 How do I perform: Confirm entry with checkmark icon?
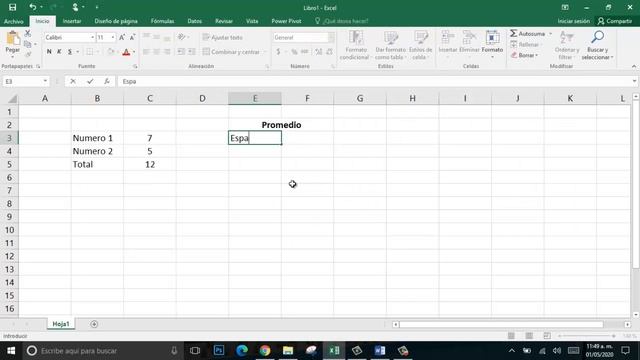pyautogui.click(x=90, y=81)
